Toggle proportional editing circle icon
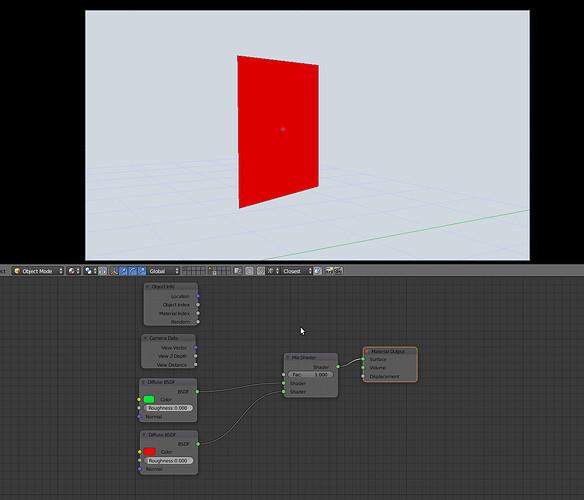Image resolution: width=584 pixels, height=500 pixels. 249,271
